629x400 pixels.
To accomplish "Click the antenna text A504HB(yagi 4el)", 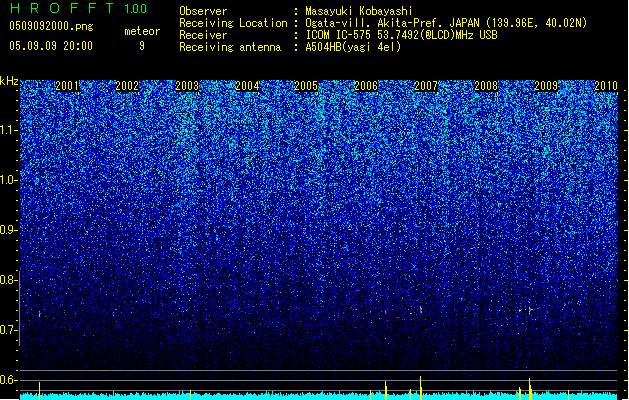I will 353,47.
